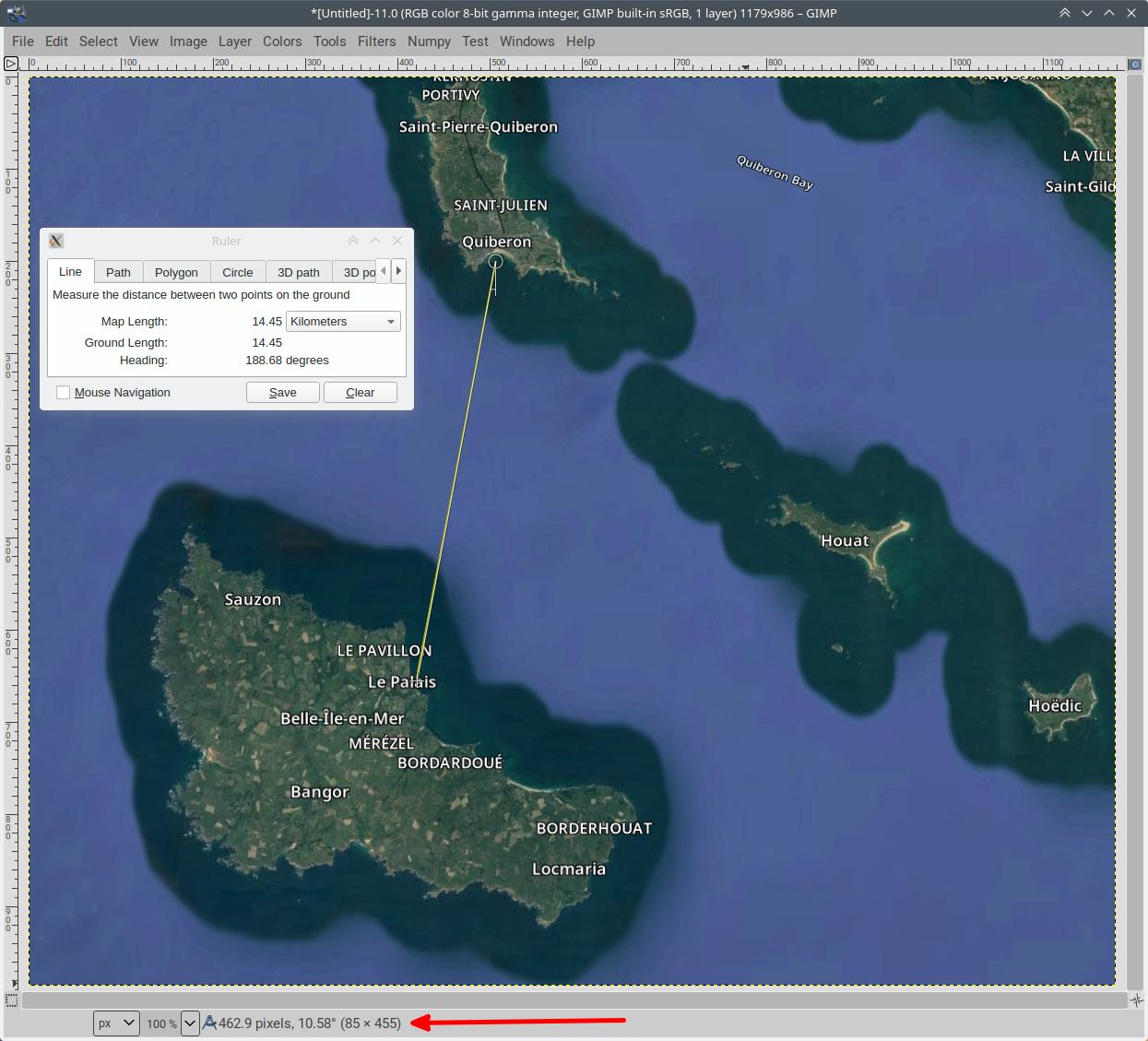Open the Filters menu
The height and width of the screenshot is (1041, 1148).
coord(376,41)
